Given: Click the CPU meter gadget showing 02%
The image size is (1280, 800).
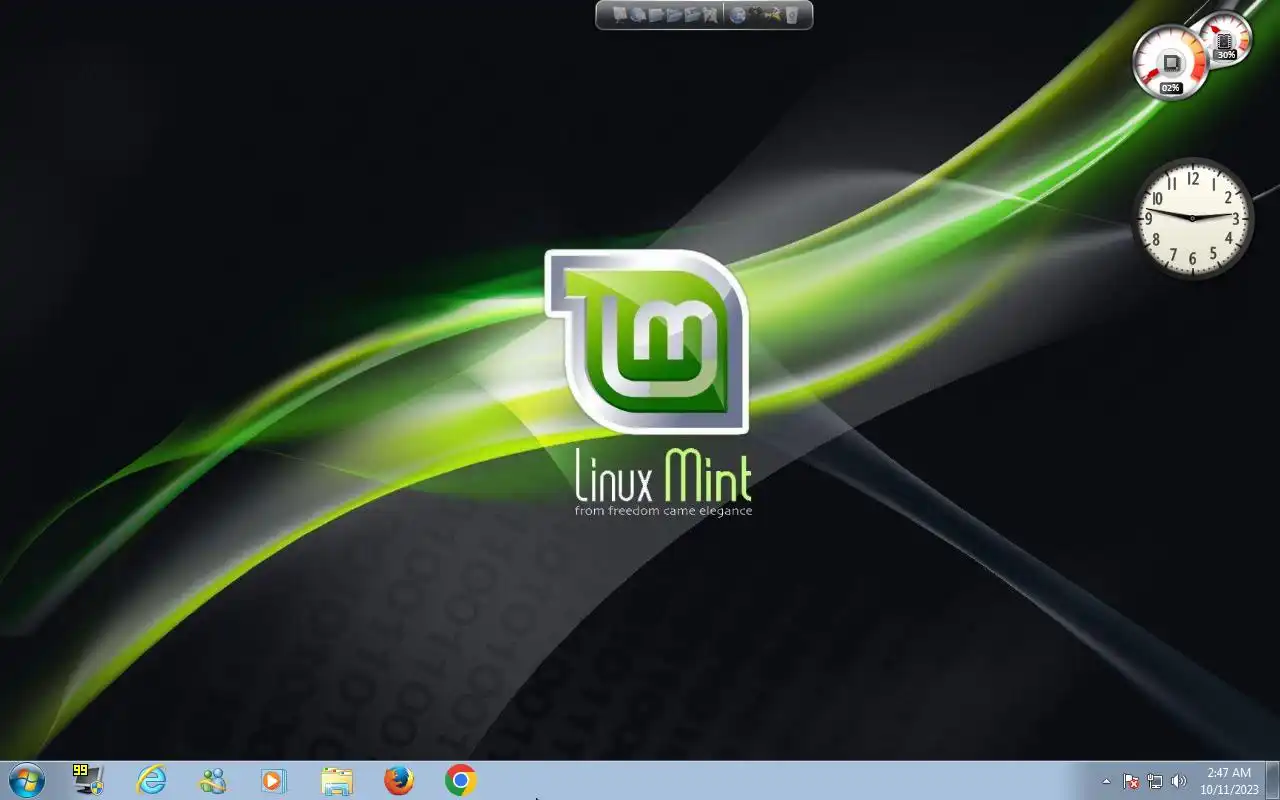Looking at the screenshot, I should click(1170, 62).
